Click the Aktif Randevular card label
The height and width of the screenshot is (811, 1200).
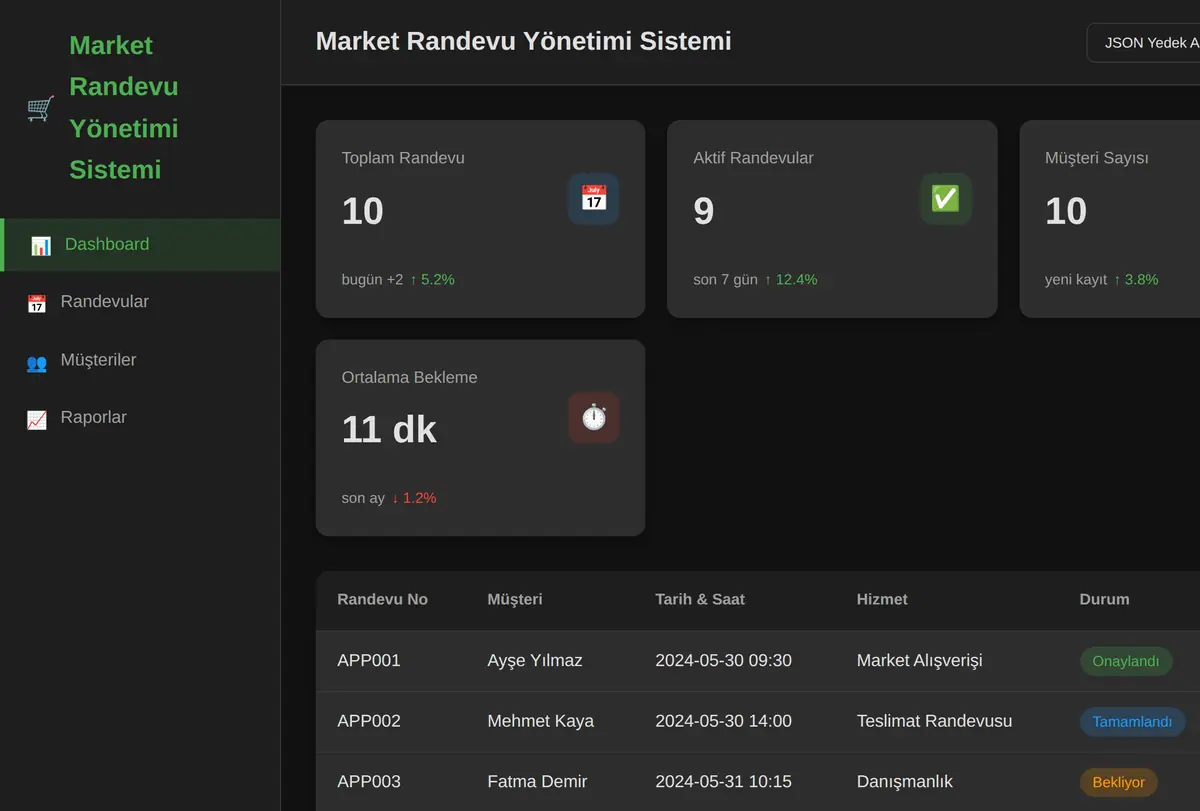(x=753, y=158)
